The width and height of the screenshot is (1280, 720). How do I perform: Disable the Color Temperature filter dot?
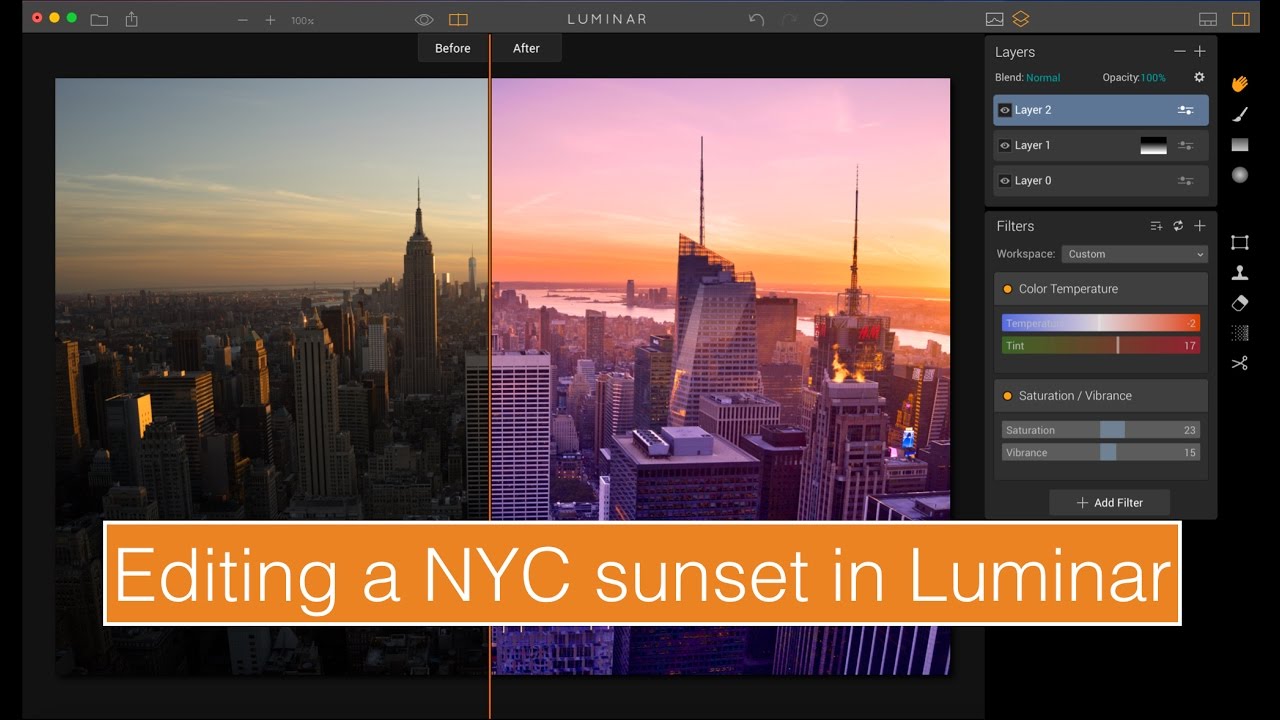(x=1007, y=289)
